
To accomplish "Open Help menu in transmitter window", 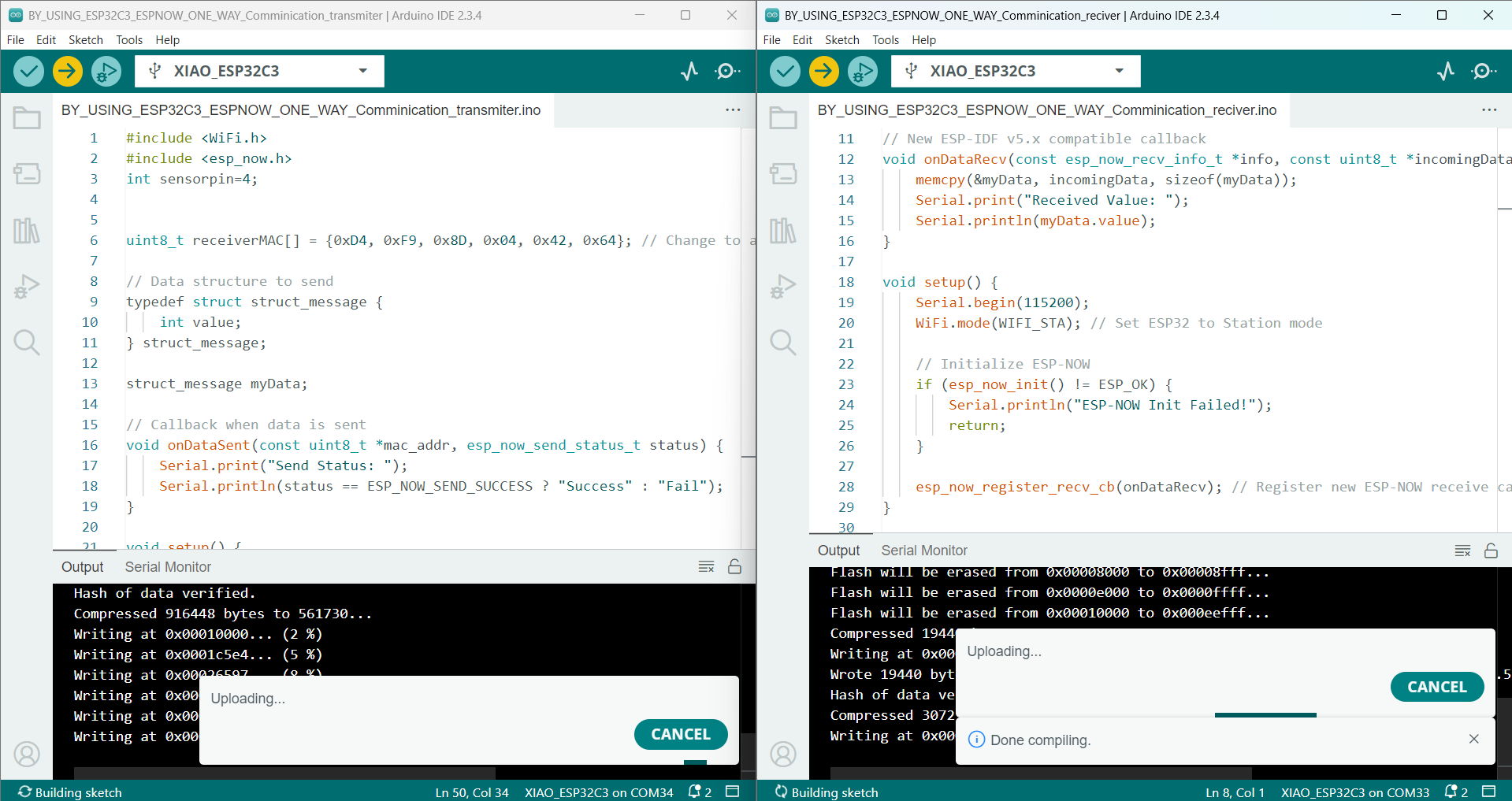I will 168,40.
